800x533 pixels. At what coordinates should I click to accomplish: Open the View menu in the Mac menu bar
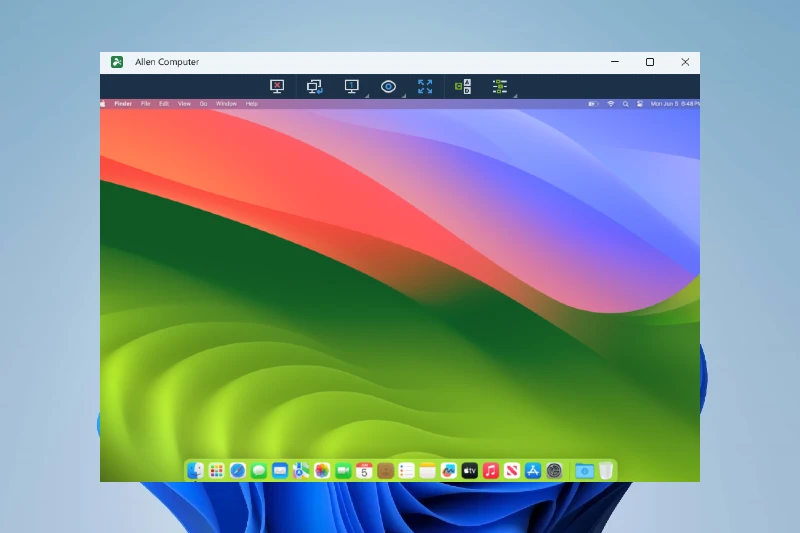(184, 104)
